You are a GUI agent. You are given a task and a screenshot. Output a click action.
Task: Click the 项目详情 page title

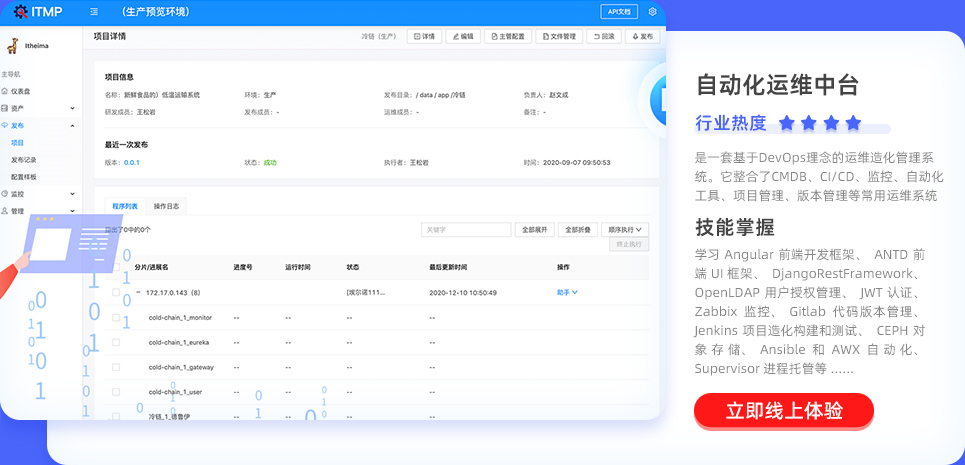(110, 36)
